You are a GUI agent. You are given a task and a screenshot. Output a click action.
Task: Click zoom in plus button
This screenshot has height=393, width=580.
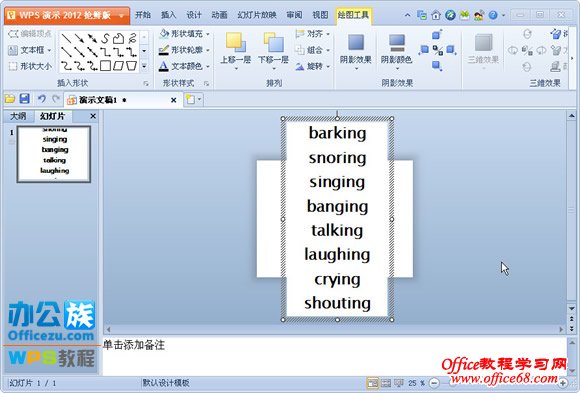tap(563, 383)
